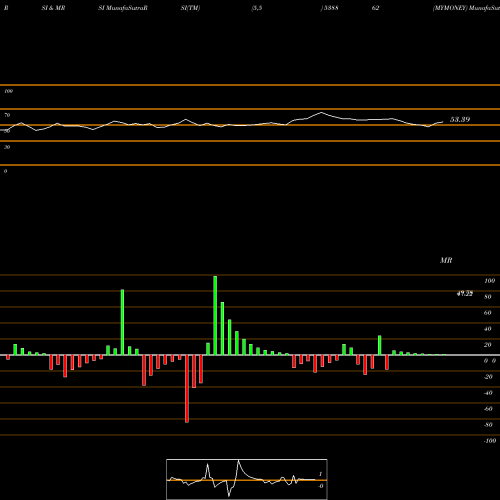Click the MR axis label -60

pos(488,409)
